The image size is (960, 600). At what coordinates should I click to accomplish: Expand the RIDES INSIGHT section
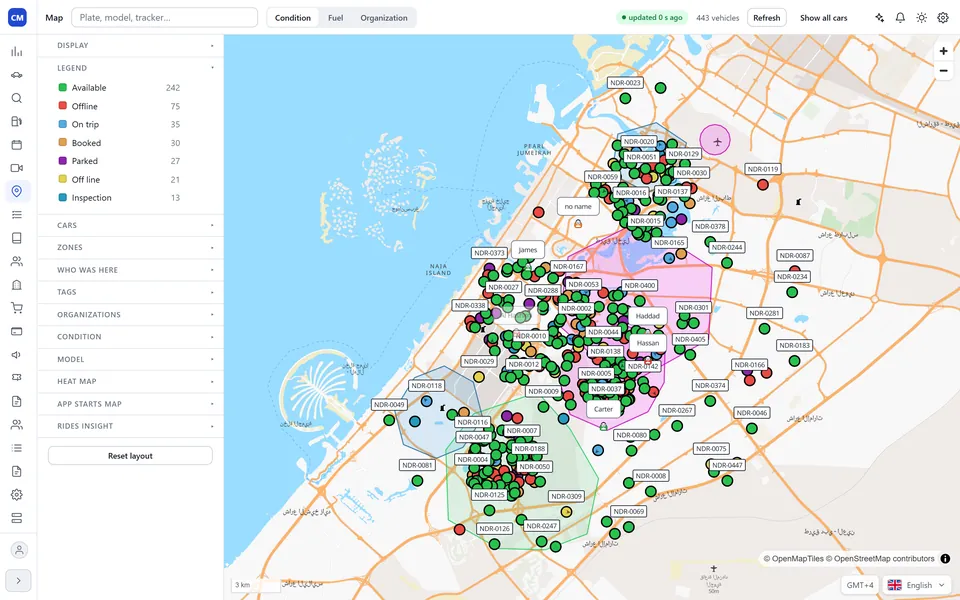point(130,426)
